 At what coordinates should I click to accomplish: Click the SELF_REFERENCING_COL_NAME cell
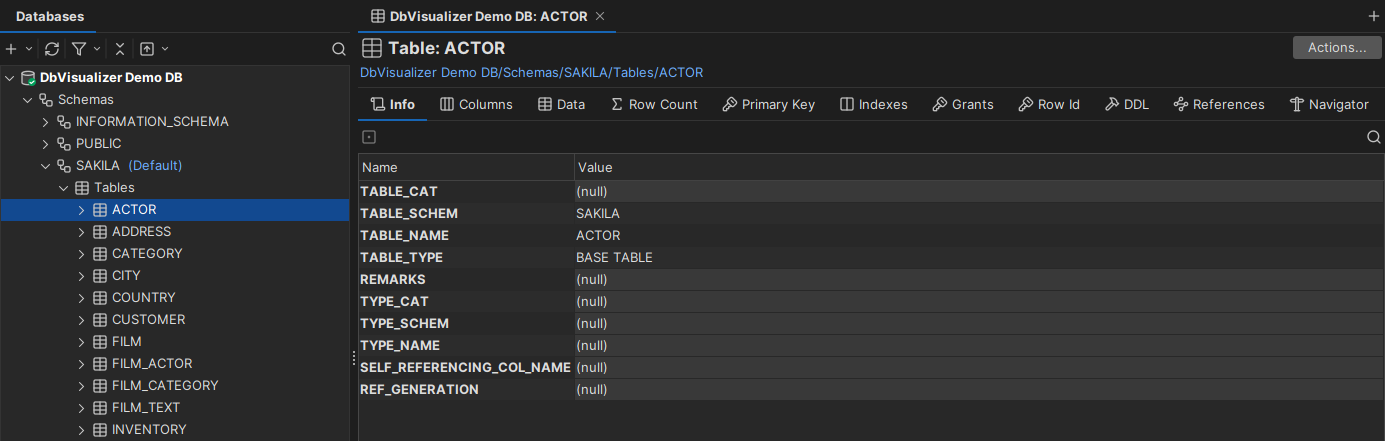pyautogui.click(x=466, y=367)
